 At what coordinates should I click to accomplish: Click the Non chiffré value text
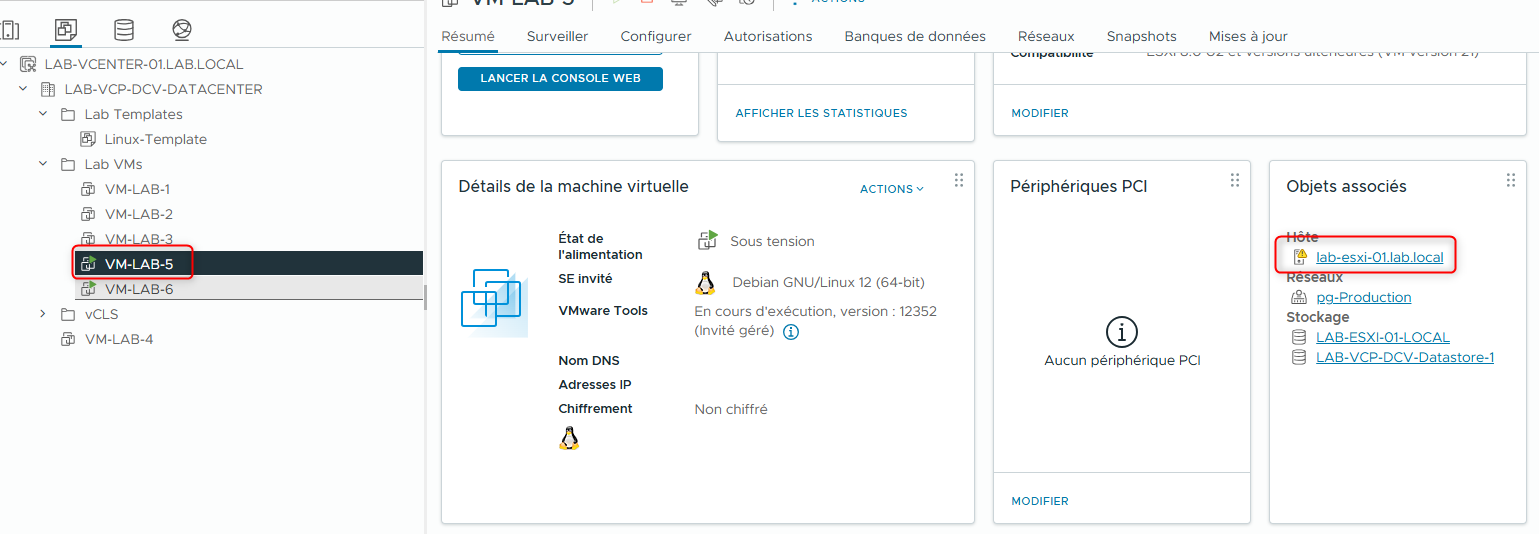pyautogui.click(x=731, y=409)
